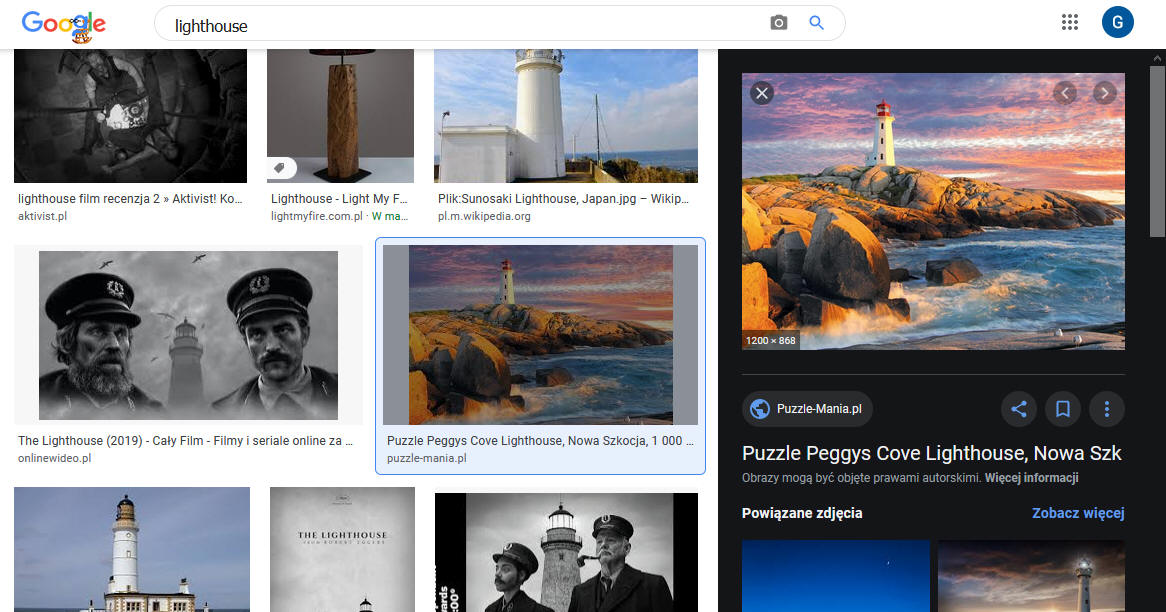Image resolution: width=1166 pixels, height=612 pixels.
Task: Search by image using camera icon
Action: click(x=778, y=23)
